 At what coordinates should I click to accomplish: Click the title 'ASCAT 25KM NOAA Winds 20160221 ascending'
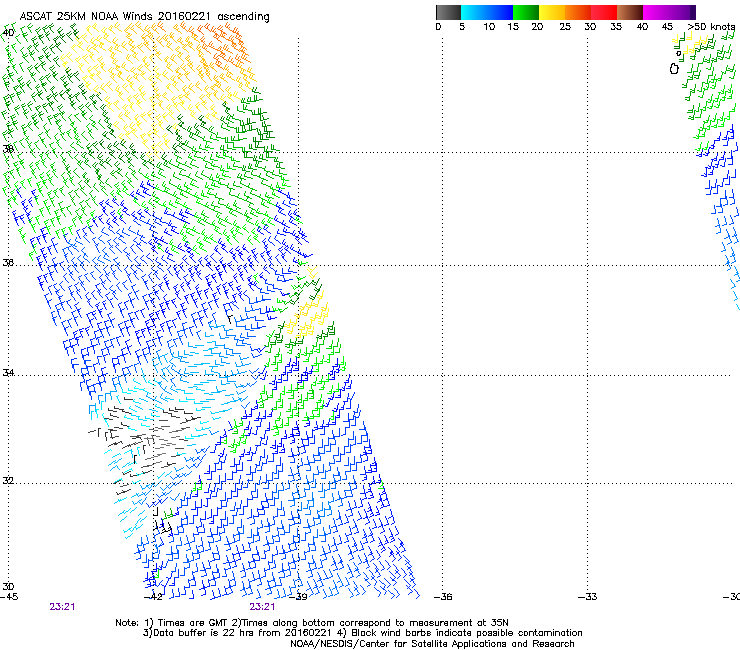(144, 17)
